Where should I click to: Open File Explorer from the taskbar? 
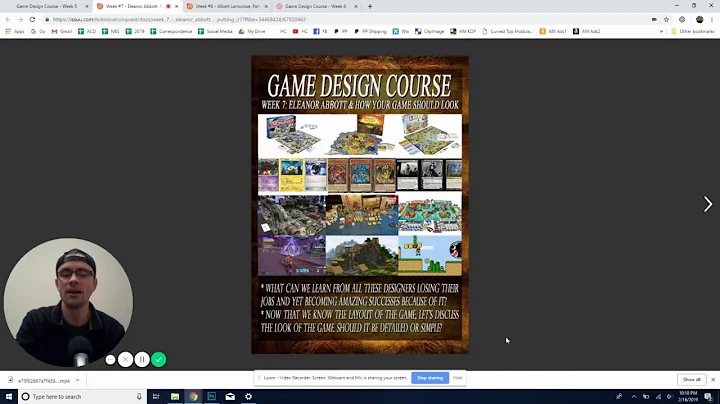click(175, 396)
